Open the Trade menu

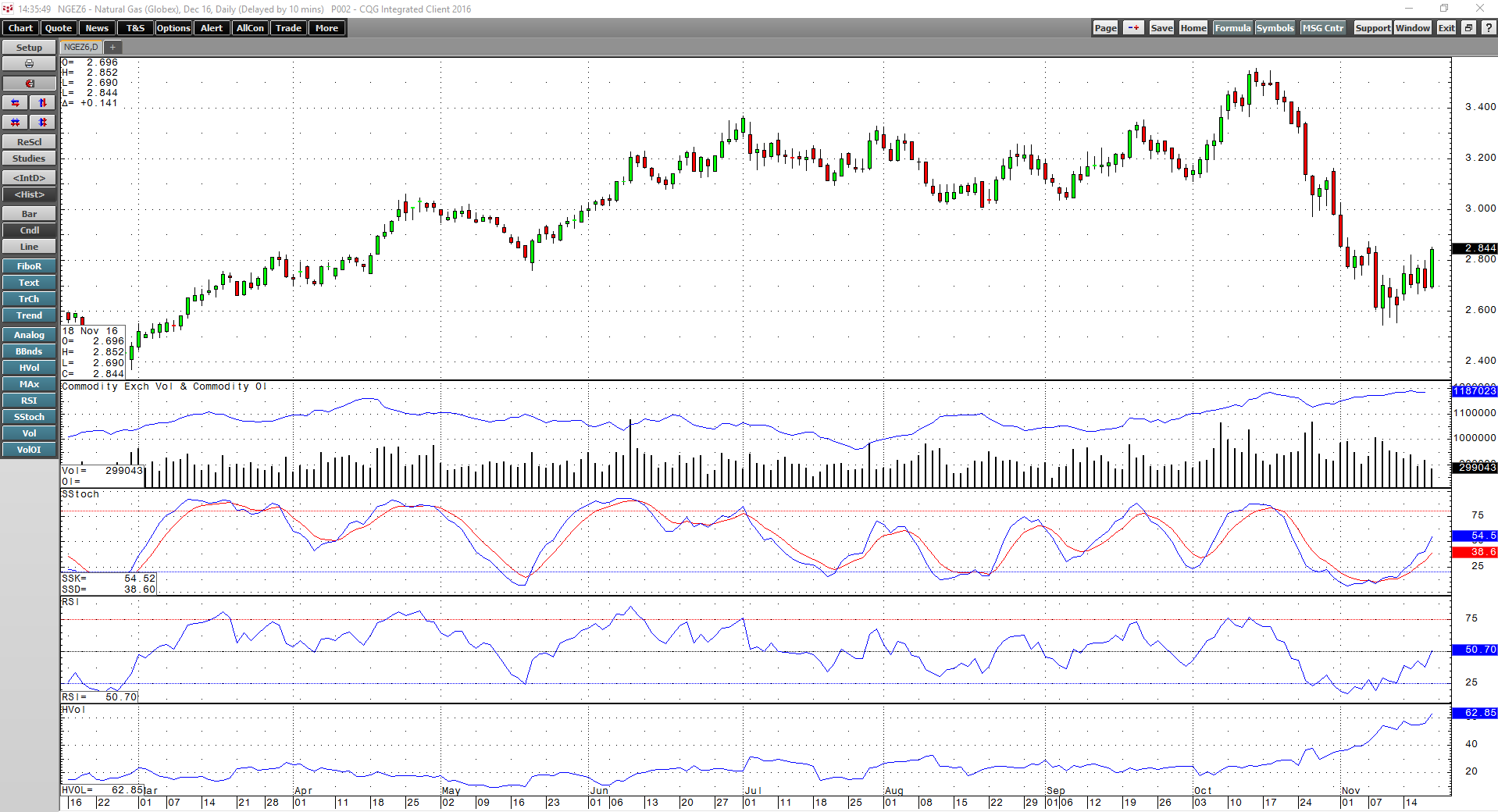(288, 28)
